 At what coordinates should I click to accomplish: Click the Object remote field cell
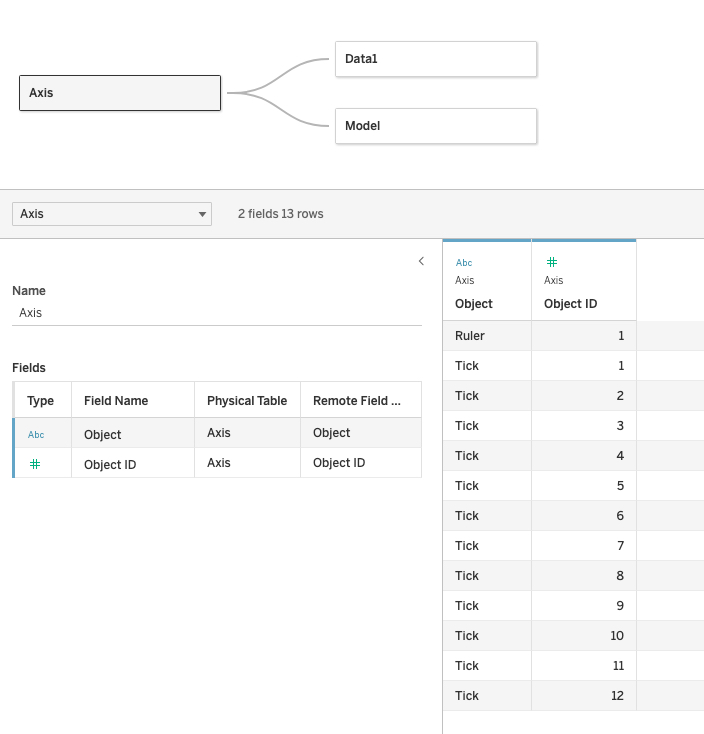pos(361,433)
